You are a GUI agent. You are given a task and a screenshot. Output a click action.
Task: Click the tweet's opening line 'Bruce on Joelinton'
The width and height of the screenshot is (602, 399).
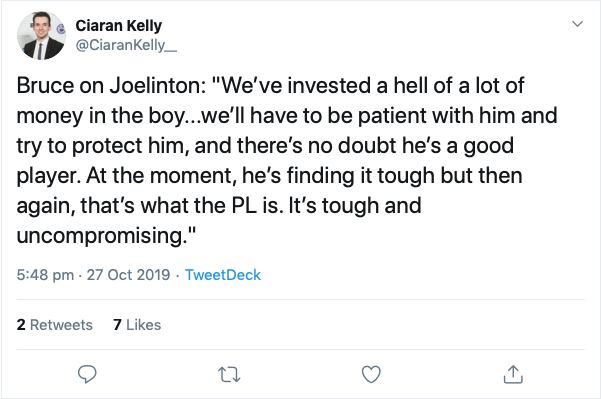pos(111,85)
